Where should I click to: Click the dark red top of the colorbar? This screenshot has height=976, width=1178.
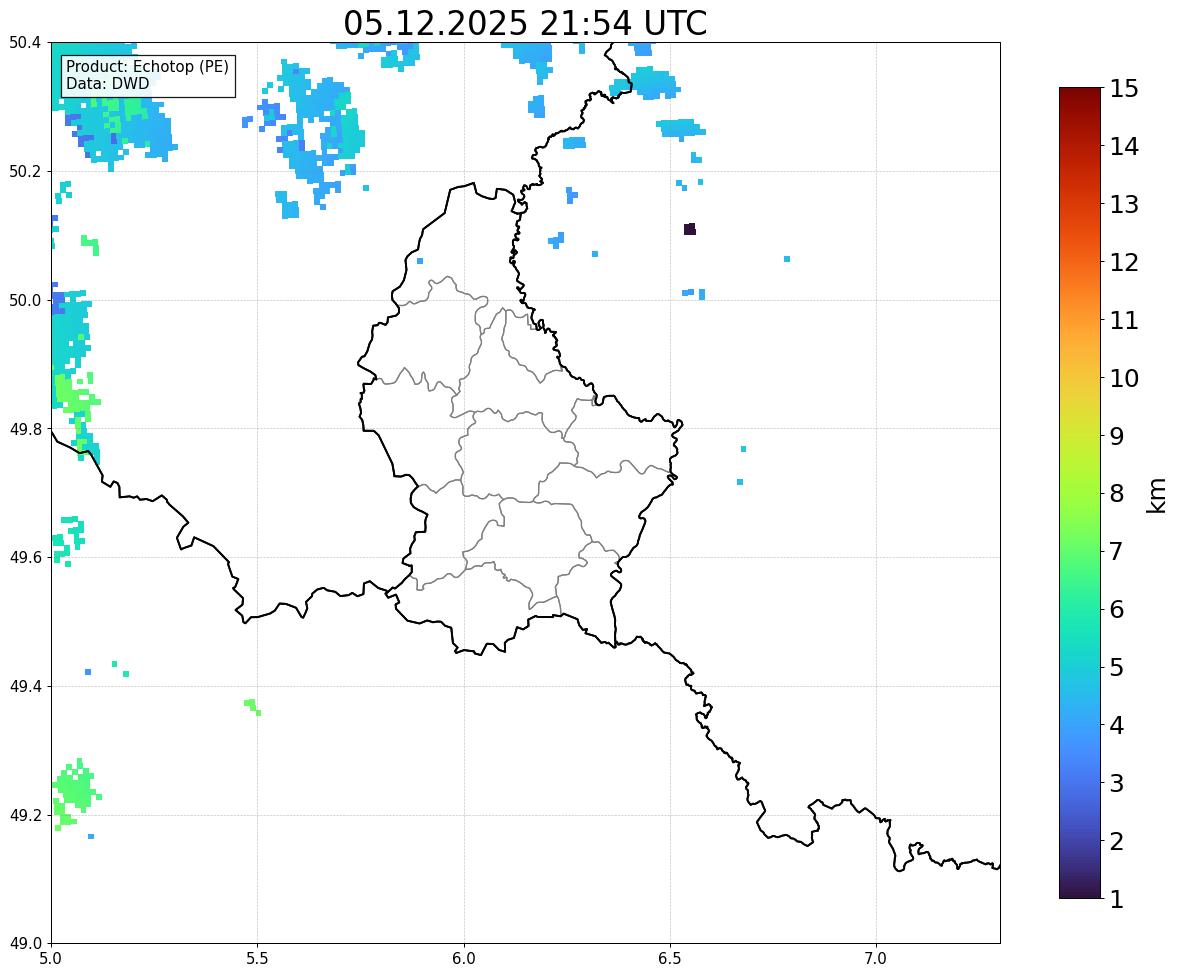click(x=1080, y=96)
